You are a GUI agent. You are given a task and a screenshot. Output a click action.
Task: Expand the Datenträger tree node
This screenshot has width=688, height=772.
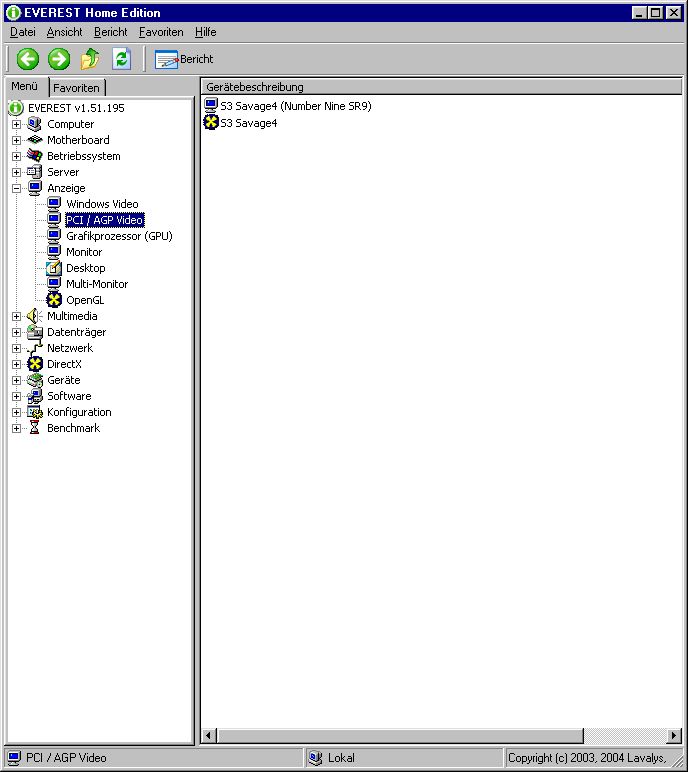pyautogui.click(x=16, y=332)
